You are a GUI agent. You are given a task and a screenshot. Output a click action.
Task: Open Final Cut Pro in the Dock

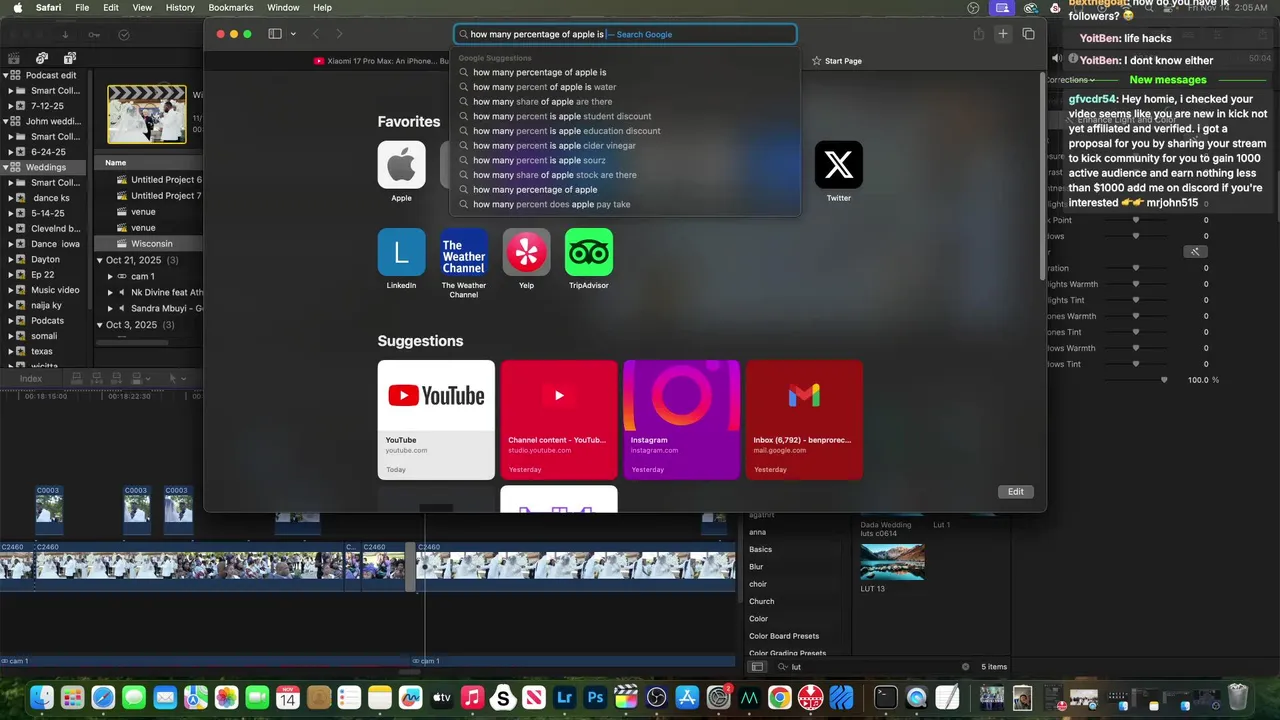(626, 697)
